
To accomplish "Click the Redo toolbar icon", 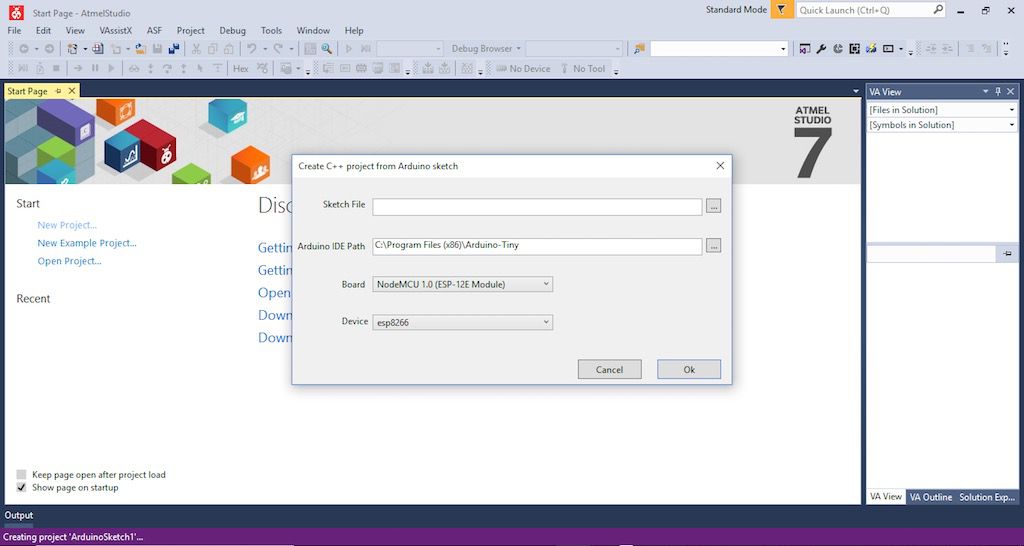I will pos(278,49).
